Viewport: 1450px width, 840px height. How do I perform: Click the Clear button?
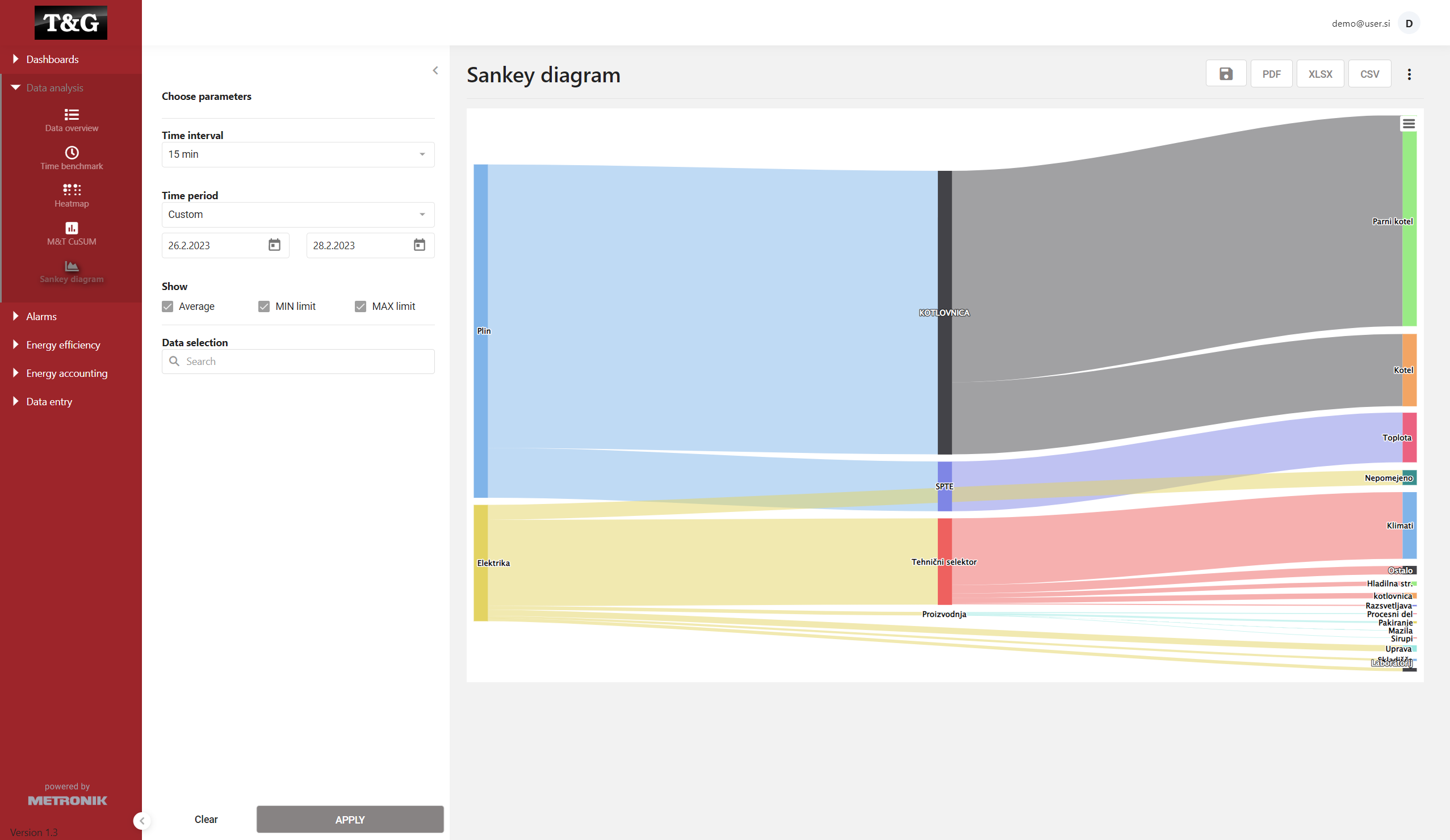click(205, 819)
